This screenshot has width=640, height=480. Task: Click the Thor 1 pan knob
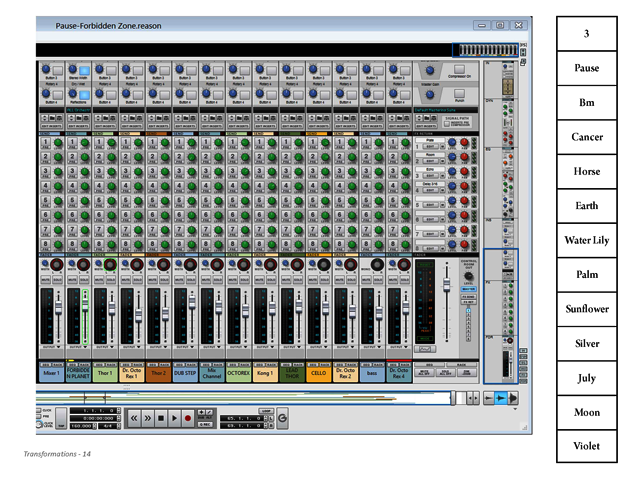[x=110, y=264]
